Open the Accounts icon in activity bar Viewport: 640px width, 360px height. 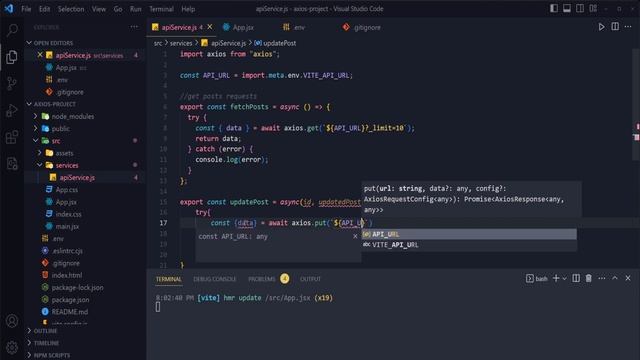tap(12, 321)
